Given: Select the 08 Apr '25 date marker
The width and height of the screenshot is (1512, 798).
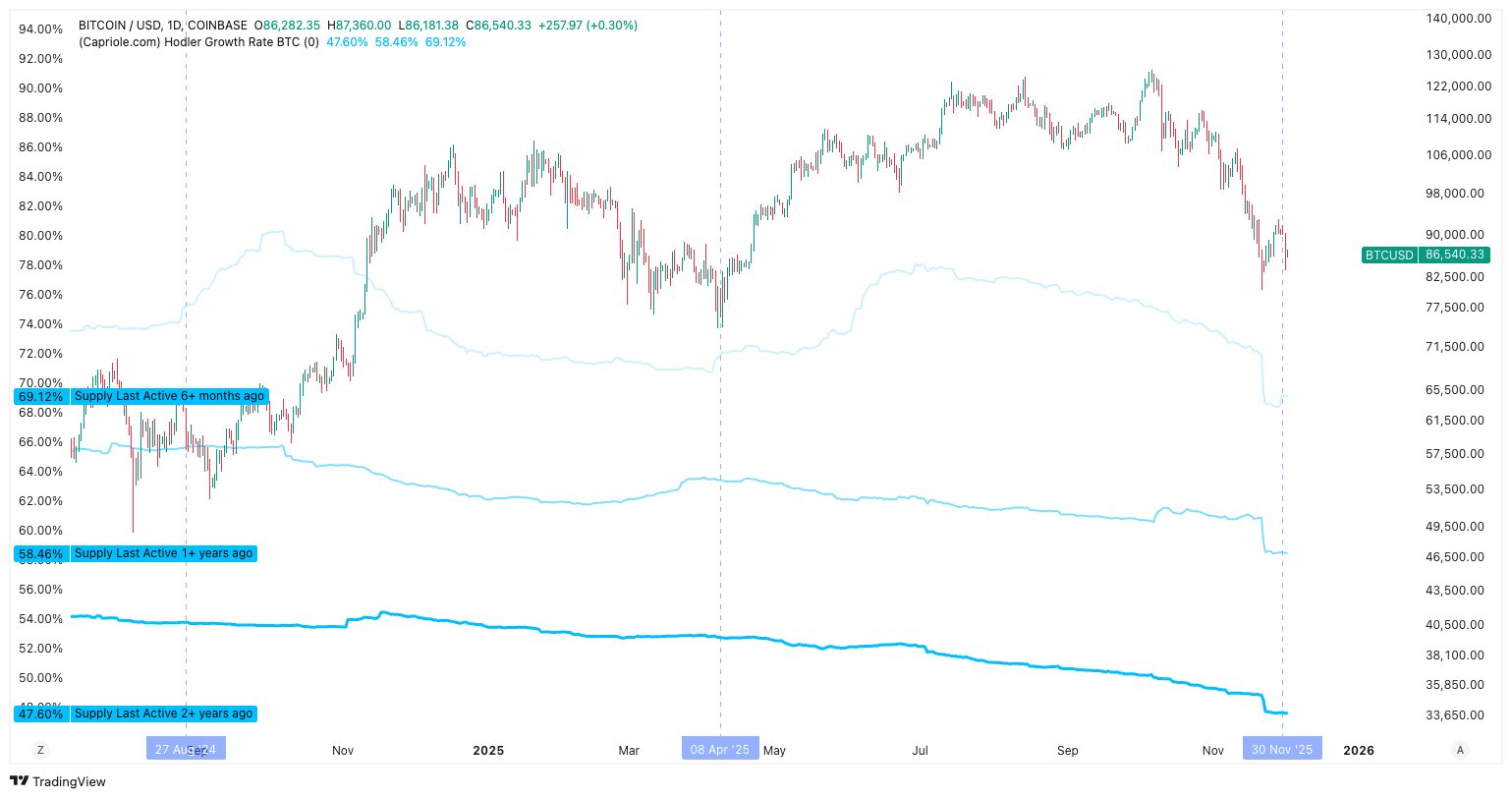Looking at the screenshot, I should coord(719,750).
